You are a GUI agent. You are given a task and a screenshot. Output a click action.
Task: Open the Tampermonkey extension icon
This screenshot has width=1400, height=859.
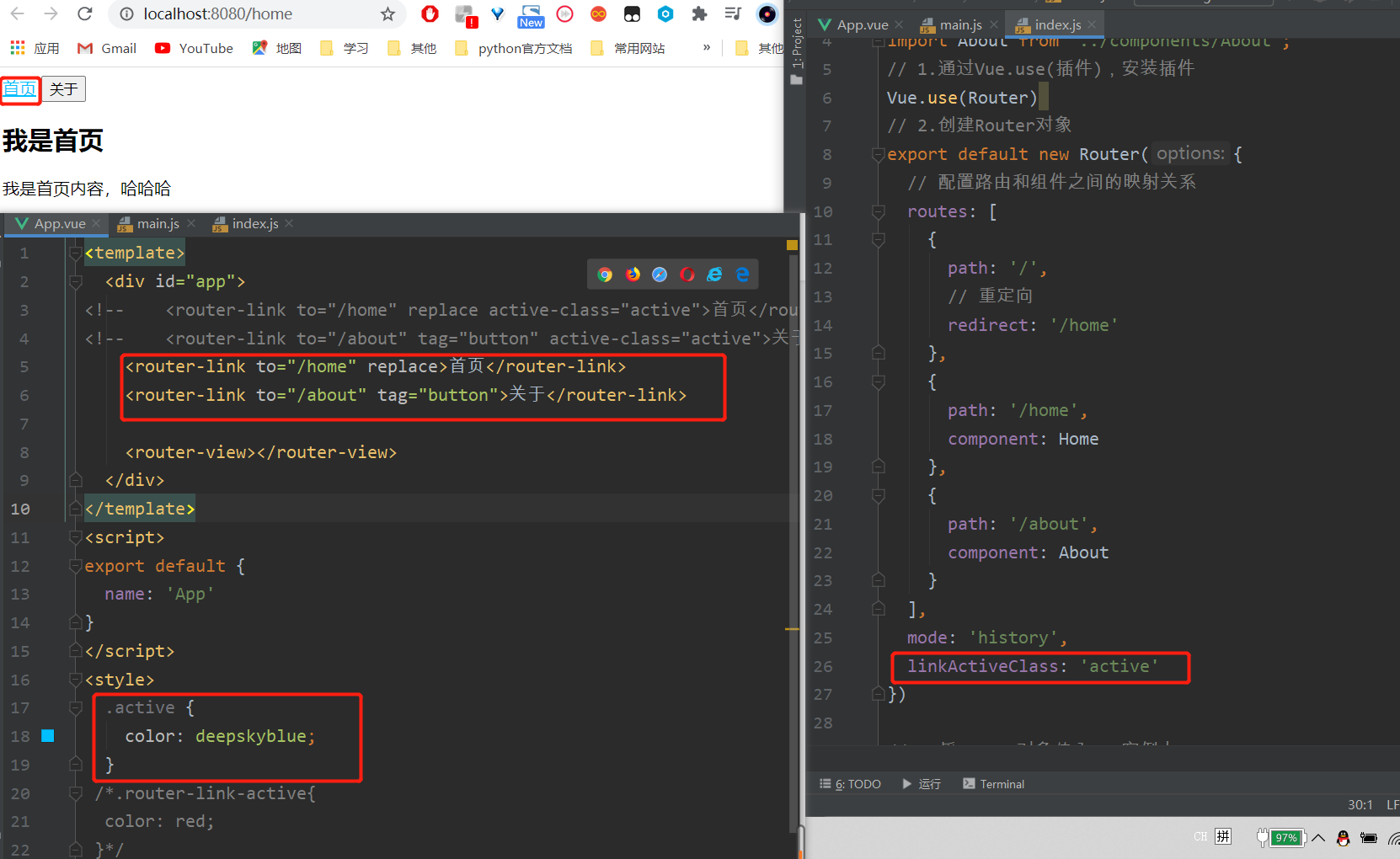coord(632,13)
